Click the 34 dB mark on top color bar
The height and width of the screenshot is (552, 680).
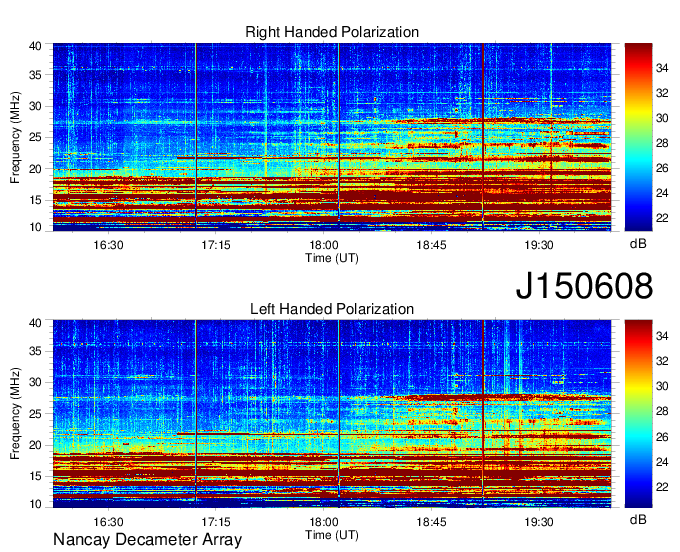pos(662,68)
